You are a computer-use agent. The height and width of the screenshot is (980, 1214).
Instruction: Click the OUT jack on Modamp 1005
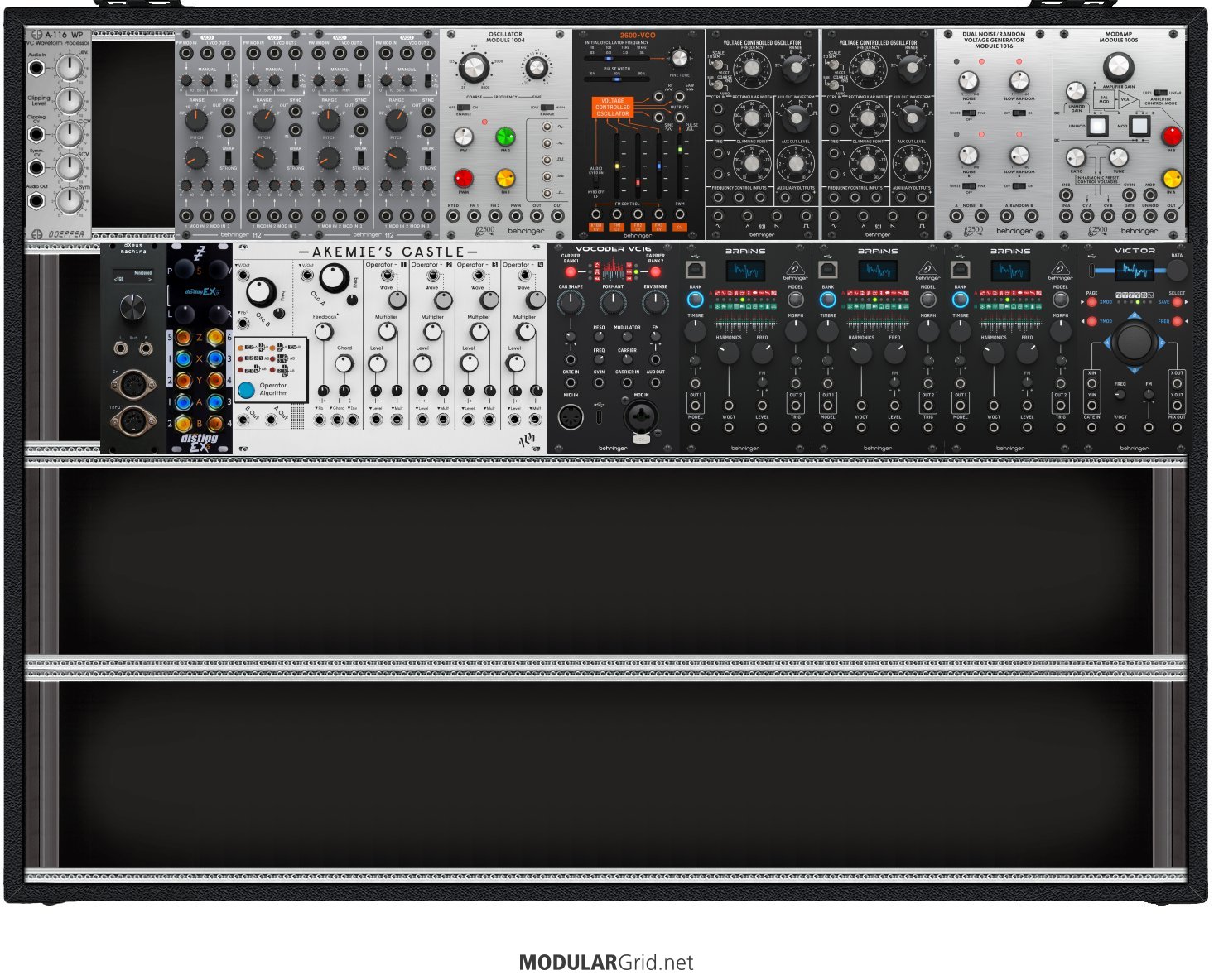pos(1171,216)
